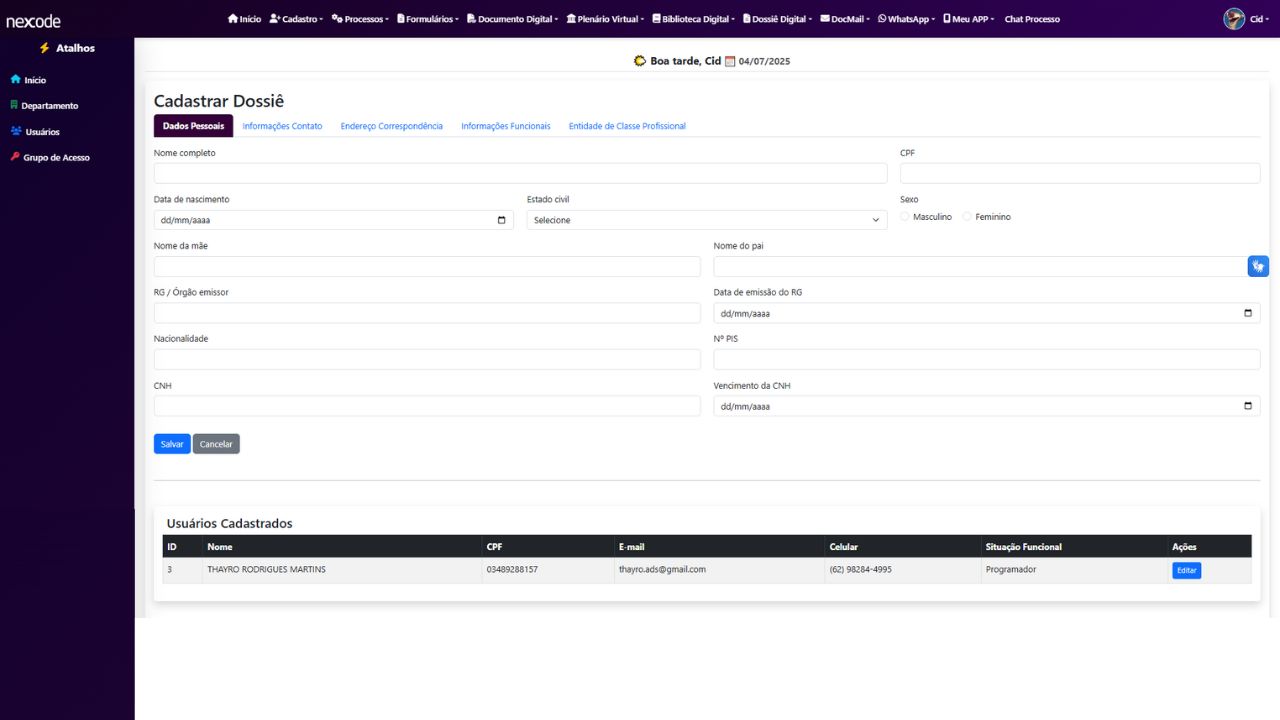Viewport: 1280px width, 720px height.
Task: Click the Grupo de Acesso key icon
Action: coord(15,157)
